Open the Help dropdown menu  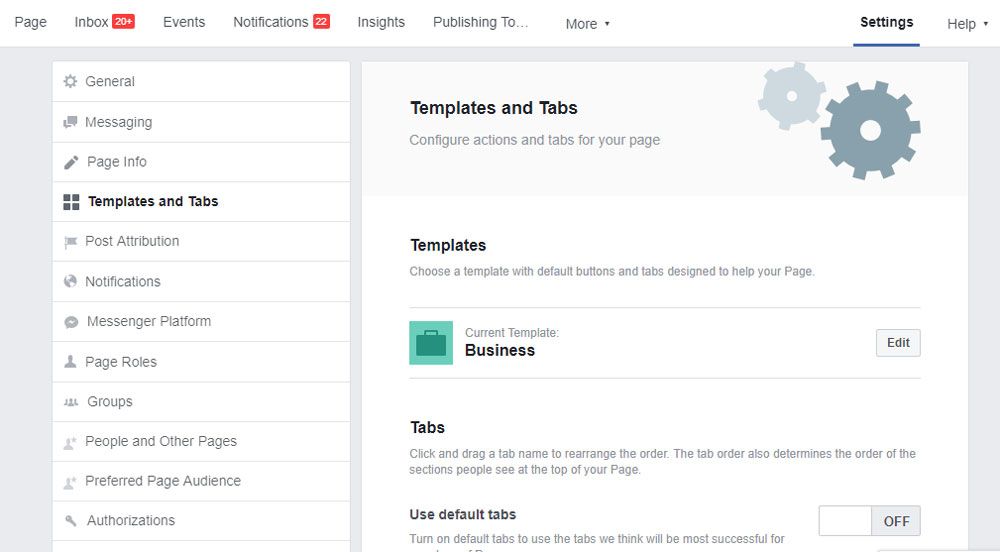(967, 24)
